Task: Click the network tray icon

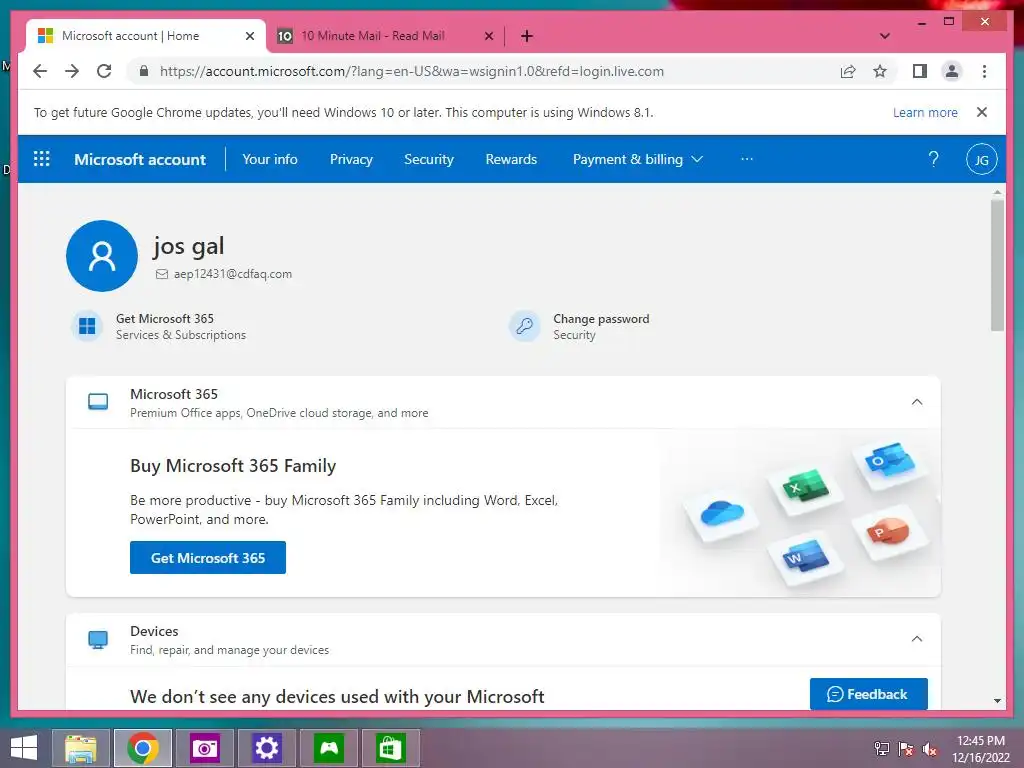Action: [882, 749]
